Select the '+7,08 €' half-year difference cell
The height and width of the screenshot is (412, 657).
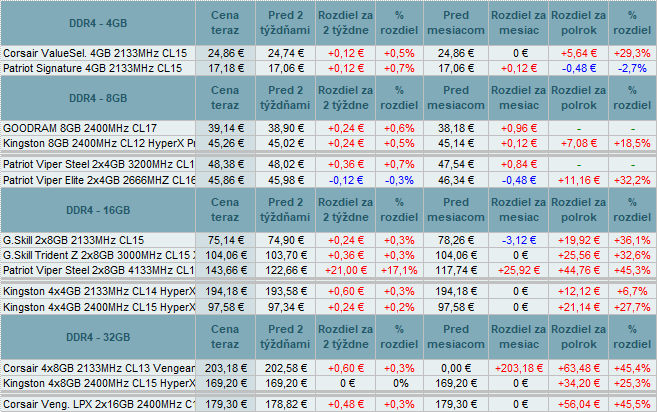point(578,143)
